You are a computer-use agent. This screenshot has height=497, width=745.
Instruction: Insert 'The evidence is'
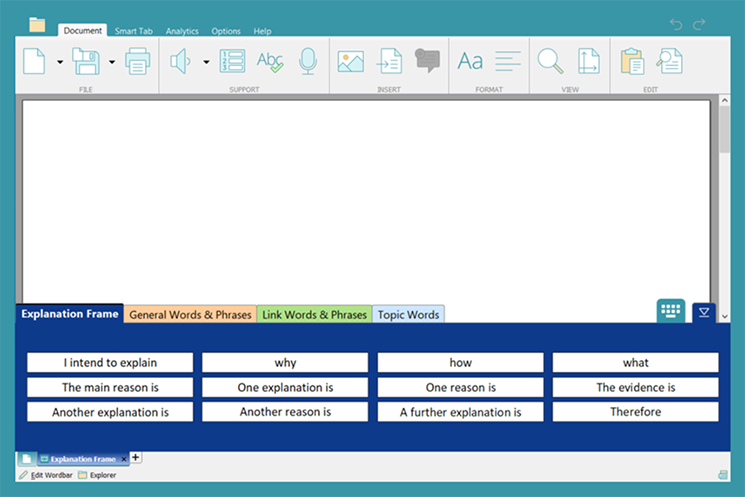635,387
